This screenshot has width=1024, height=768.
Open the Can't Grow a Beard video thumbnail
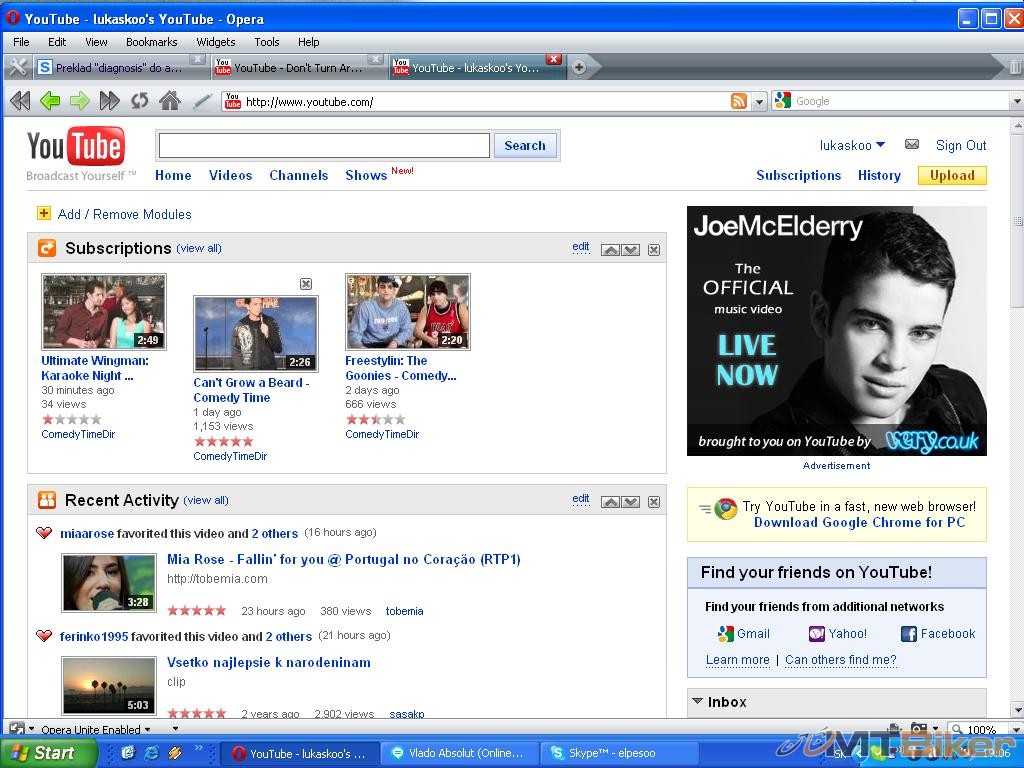255,333
